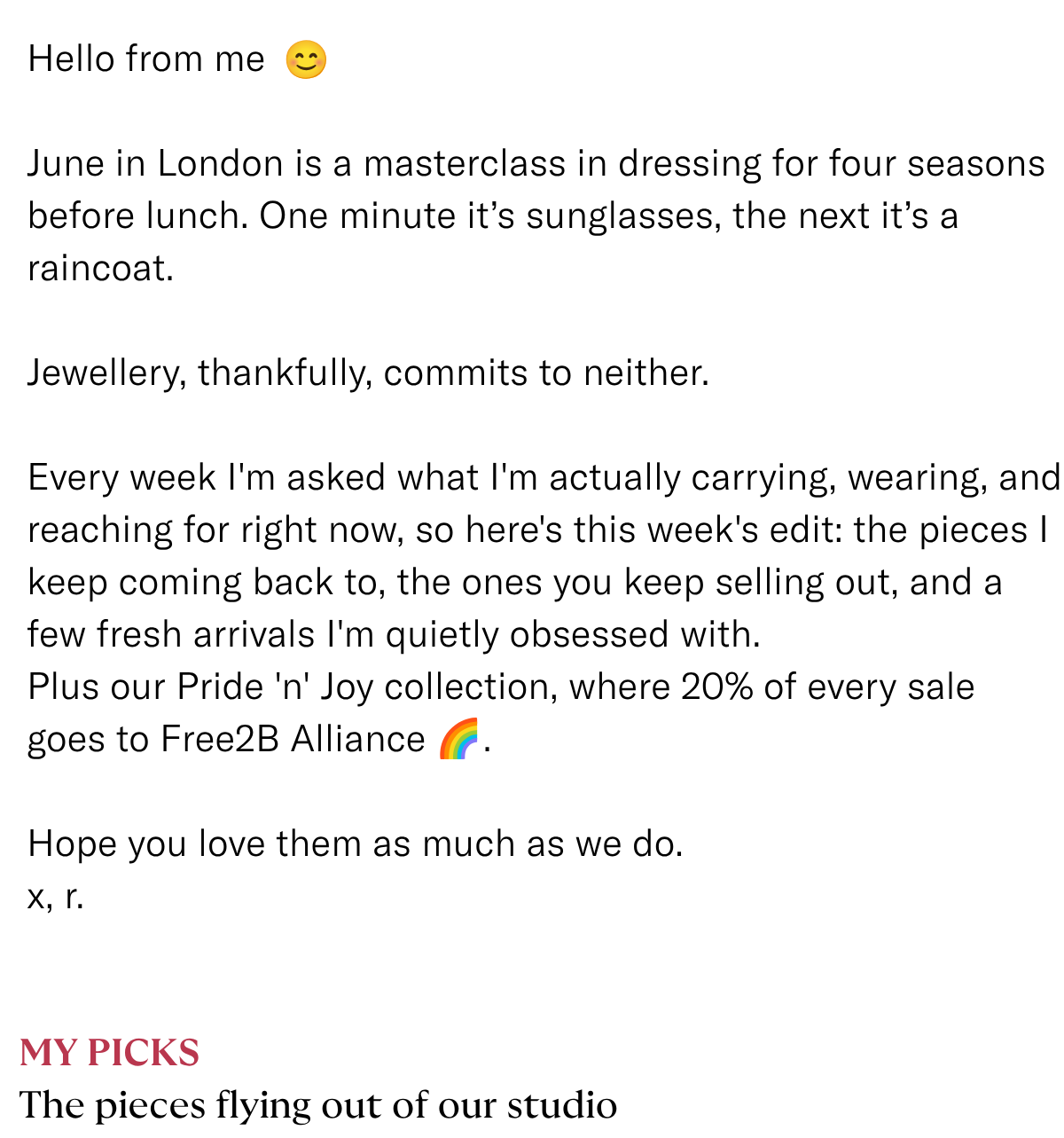Click 'before lunch. One minute it's sunglasses' line
This screenshot has width=1064, height=1138.
(x=493, y=216)
